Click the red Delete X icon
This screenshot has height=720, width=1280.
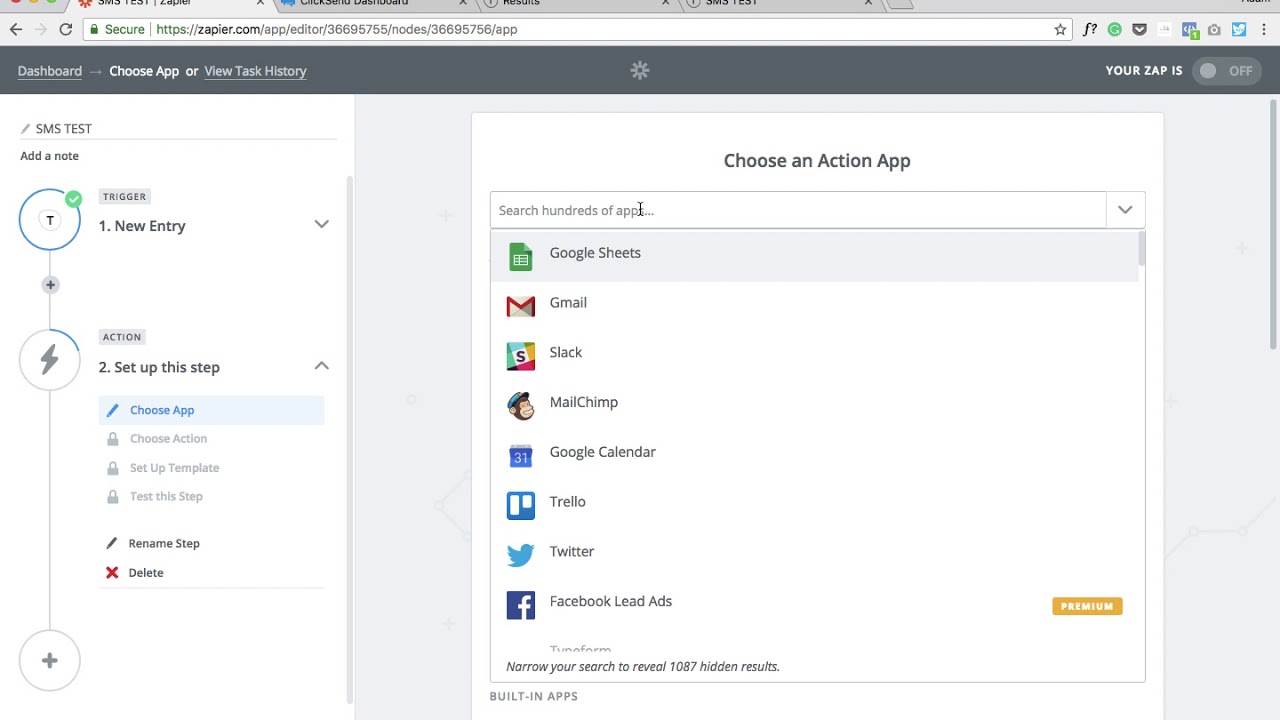point(112,573)
